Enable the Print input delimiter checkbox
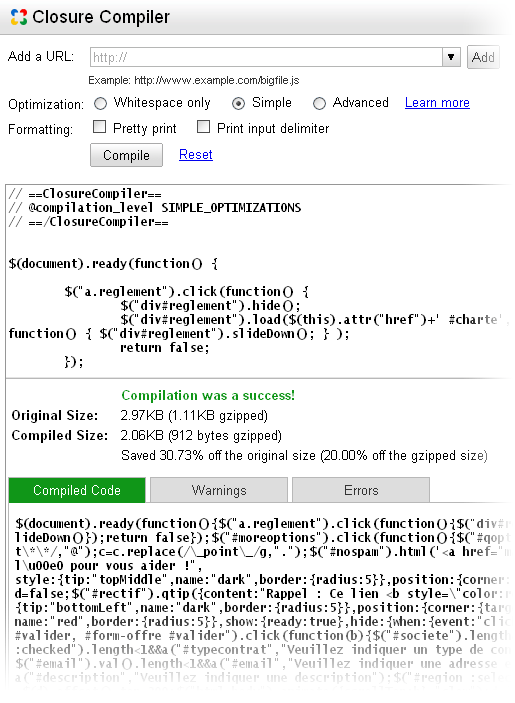 click(203, 127)
